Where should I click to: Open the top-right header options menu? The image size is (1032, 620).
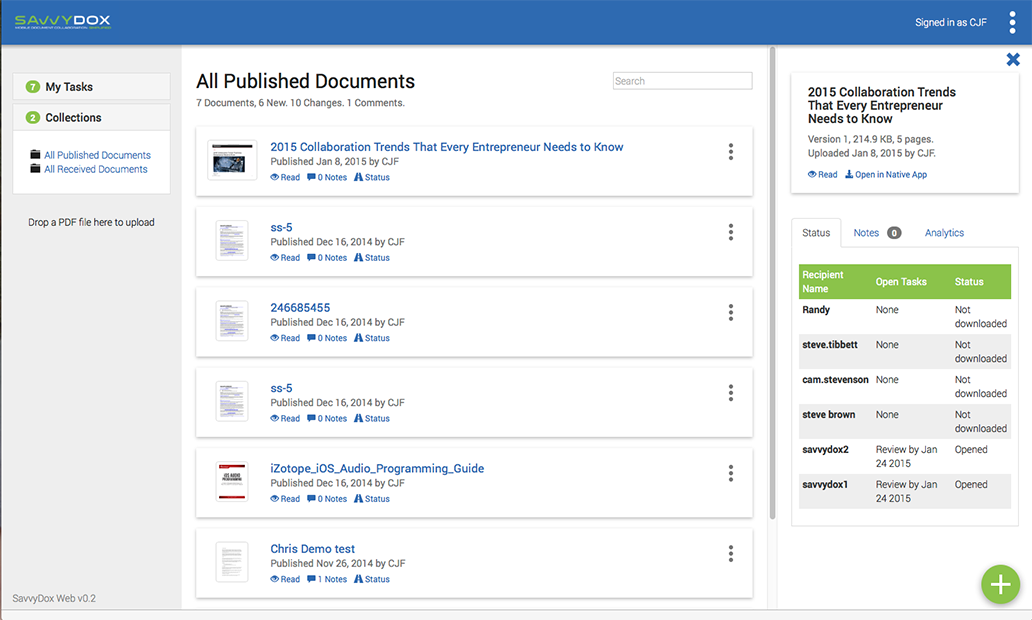1012,22
